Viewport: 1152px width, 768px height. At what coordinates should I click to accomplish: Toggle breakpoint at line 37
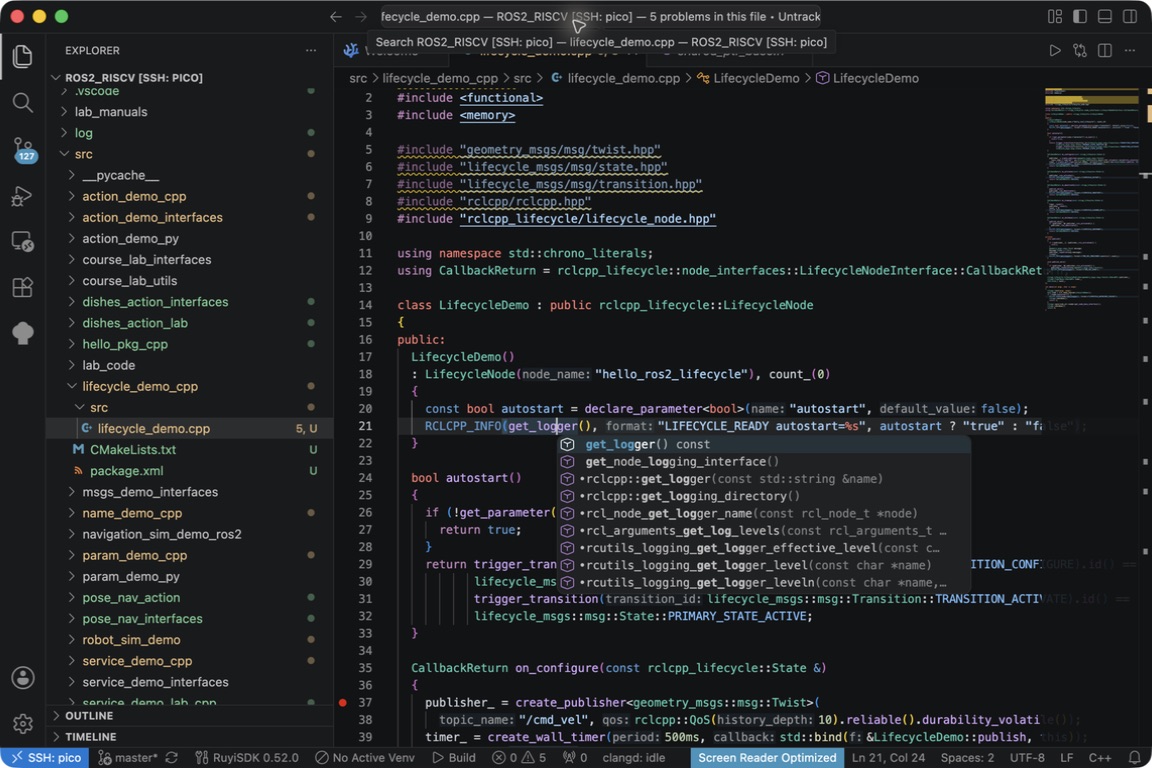[x=342, y=703]
